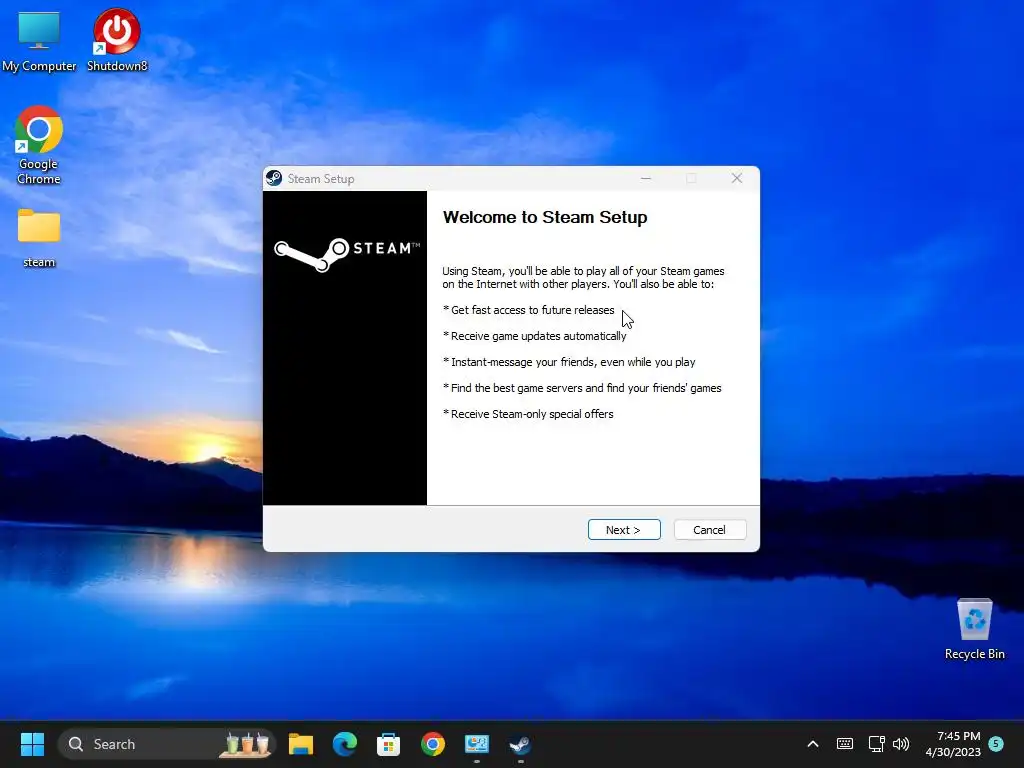Click the "Welcome to Steam Setup" heading

(545, 217)
